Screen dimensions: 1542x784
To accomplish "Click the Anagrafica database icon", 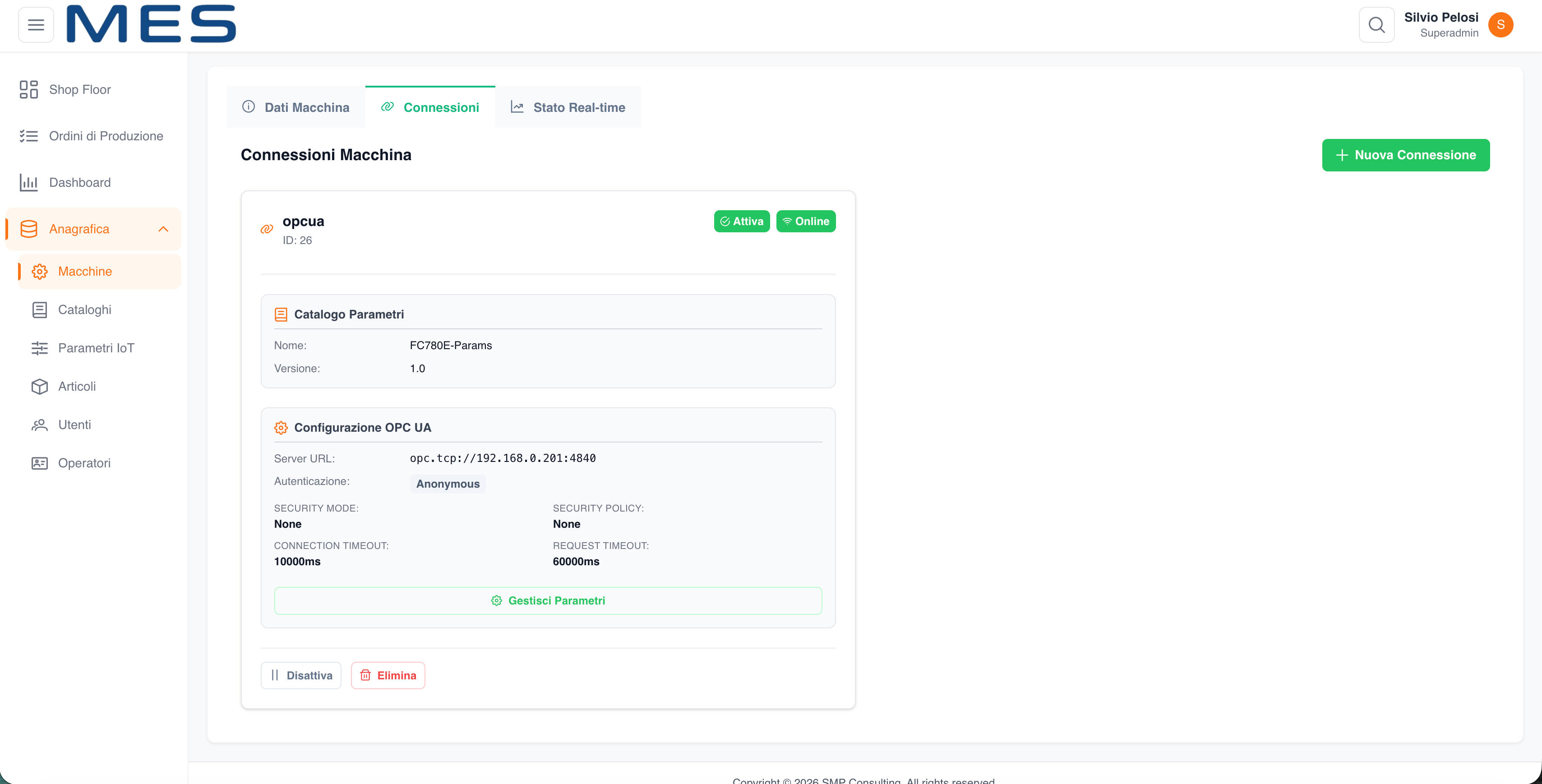I will coord(29,229).
